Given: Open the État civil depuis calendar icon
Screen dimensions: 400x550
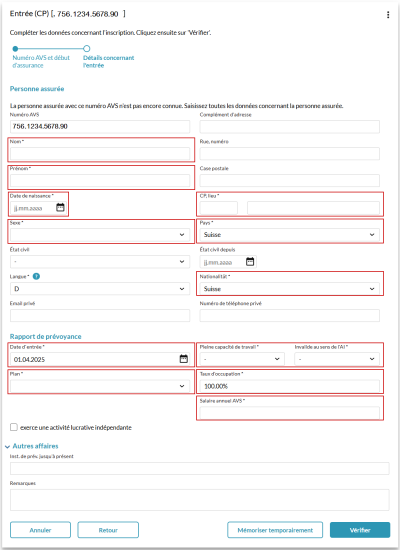Looking at the screenshot, I should point(250,261).
